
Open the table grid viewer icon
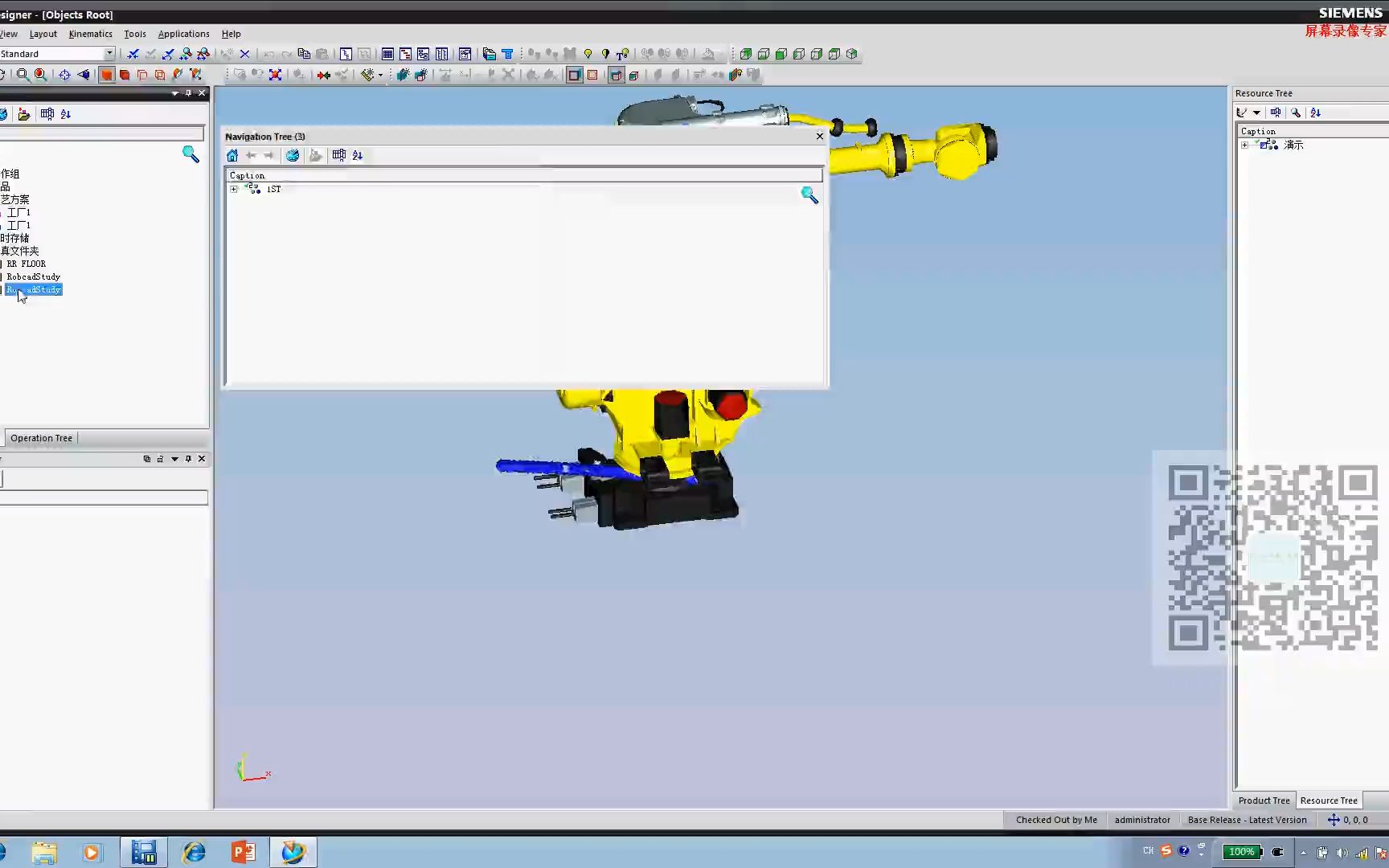point(387,54)
